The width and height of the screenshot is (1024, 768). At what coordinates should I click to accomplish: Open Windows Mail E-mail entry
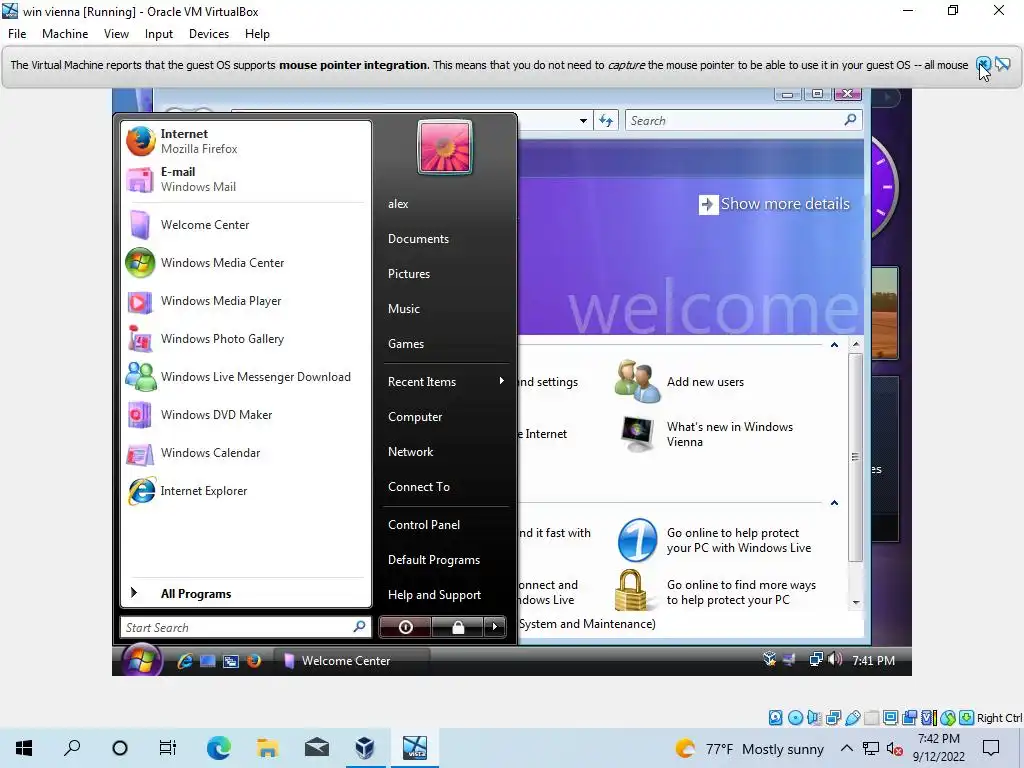[x=246, y=179]
